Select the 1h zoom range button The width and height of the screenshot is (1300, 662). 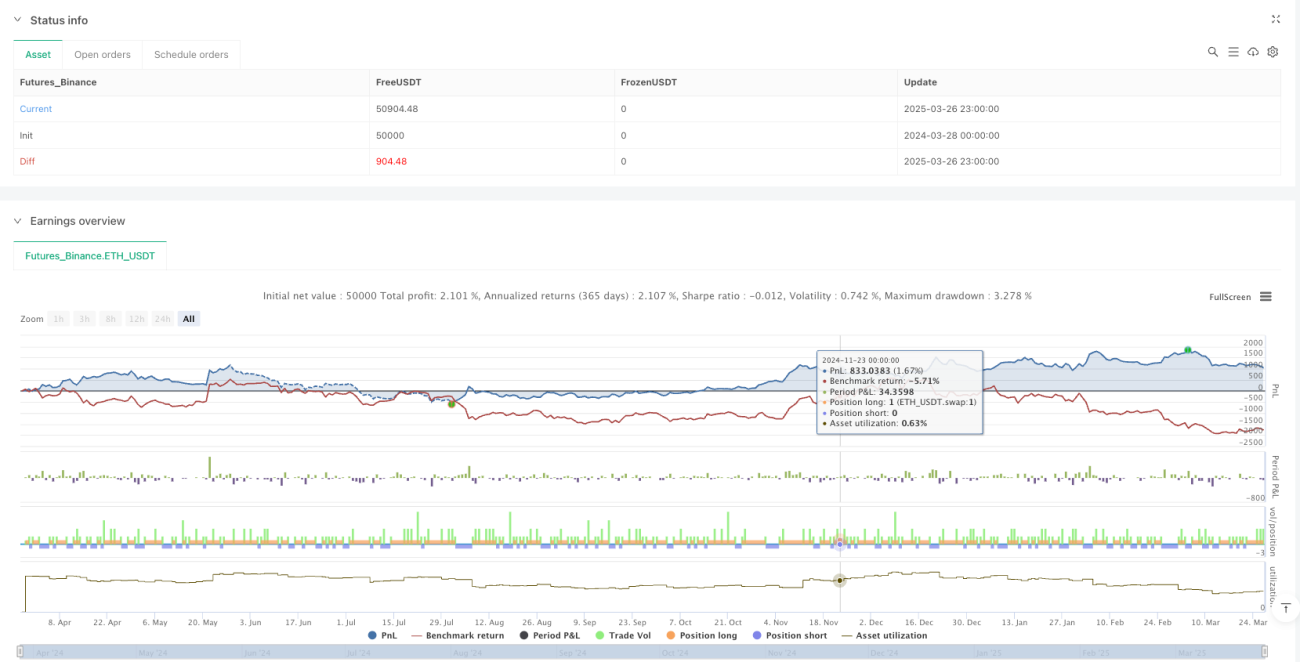pos(59,319)
